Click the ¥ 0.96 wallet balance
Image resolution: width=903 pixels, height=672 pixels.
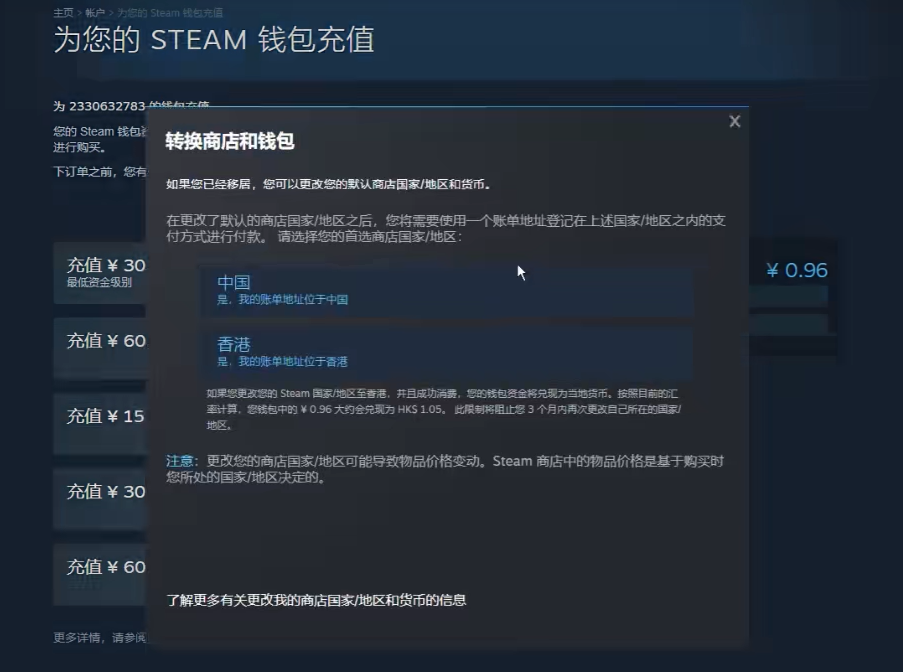pos(797,270)
